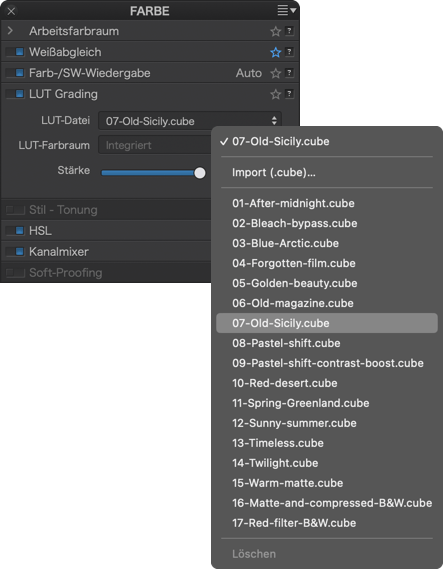Screen dimensions: 443x569
Task: Select 03-Blue-Arctic.cube from the list
Action: pyautogui.click(x=286, y=243)
